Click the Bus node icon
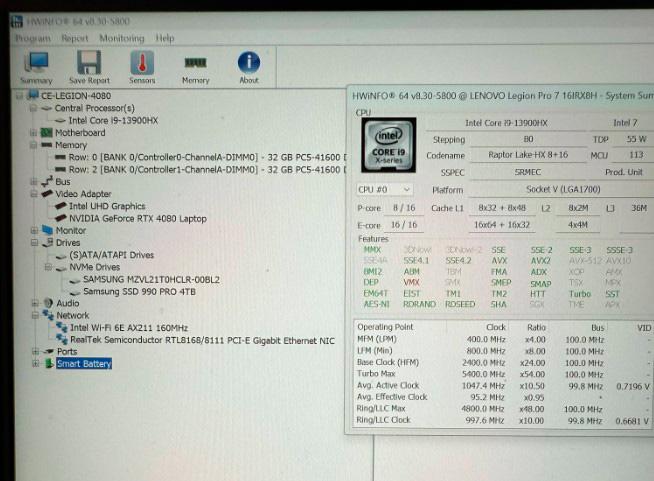 pyautogui.click(x=47, y=181)
